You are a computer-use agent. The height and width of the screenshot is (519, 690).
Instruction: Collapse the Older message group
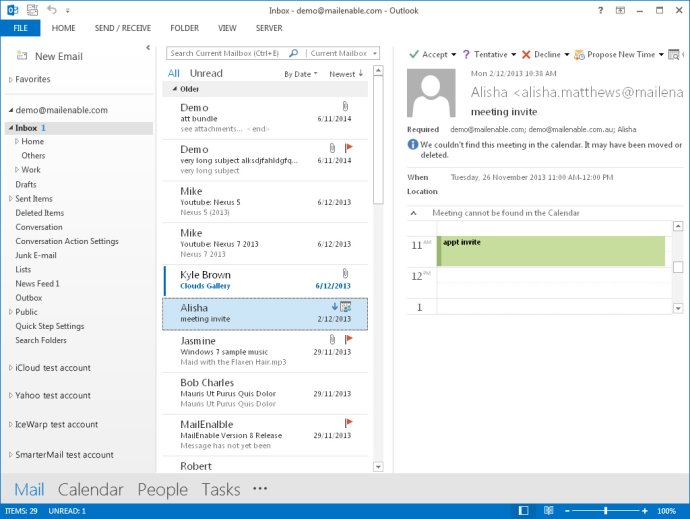[175, 89]
